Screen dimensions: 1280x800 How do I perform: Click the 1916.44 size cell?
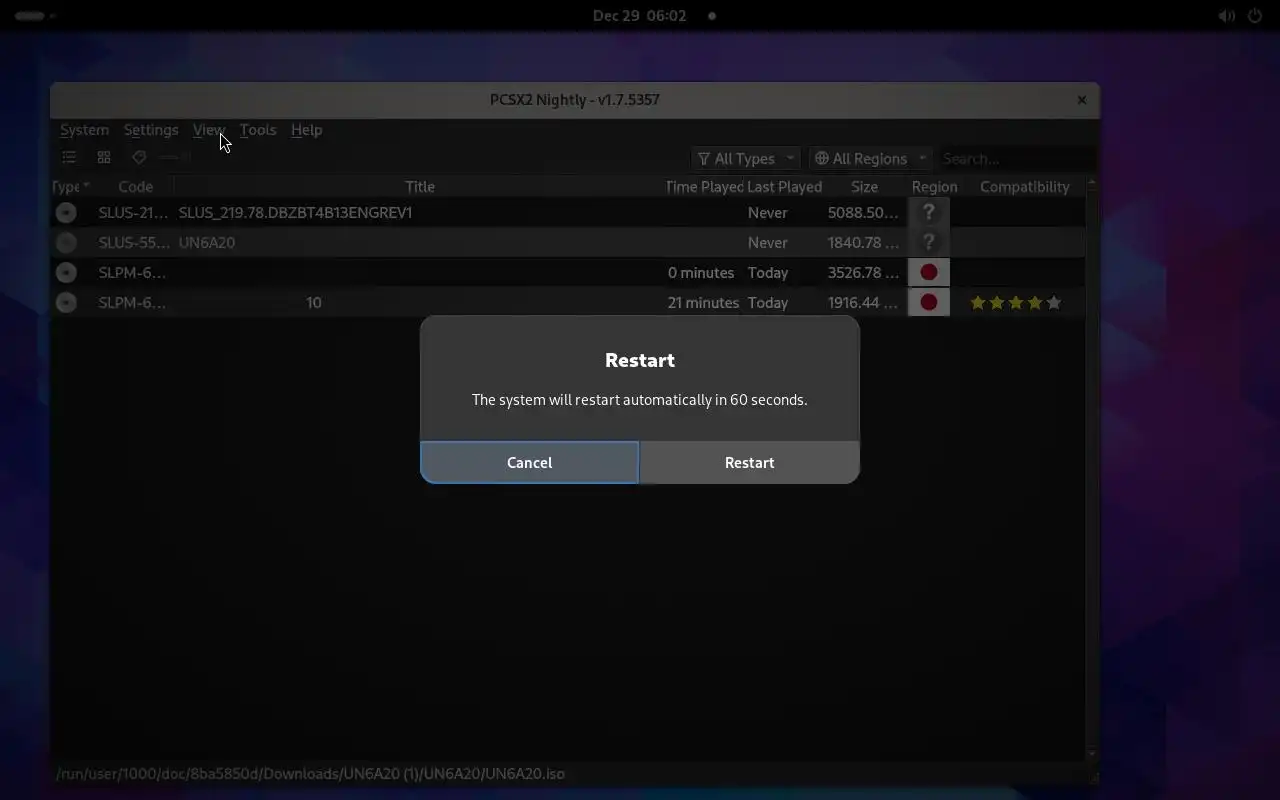click(863, 302)
